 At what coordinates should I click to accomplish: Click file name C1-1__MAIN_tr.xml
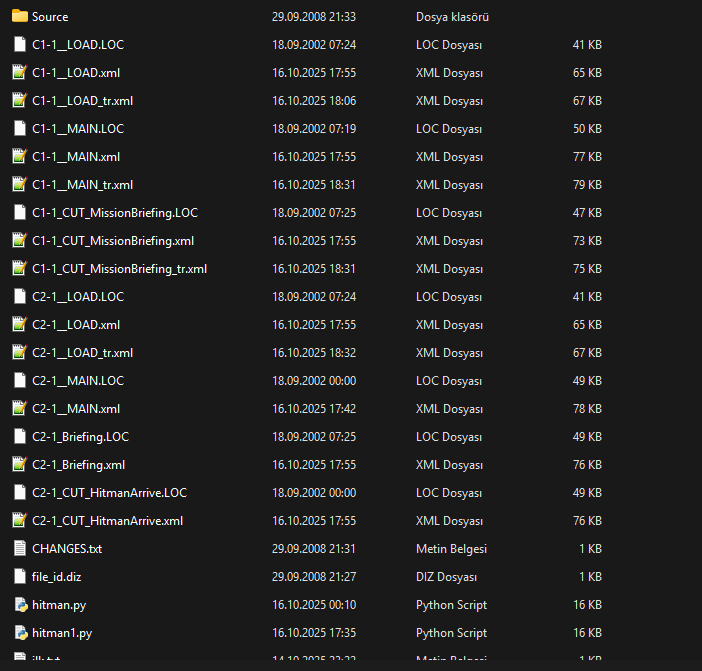click(82, 185)
